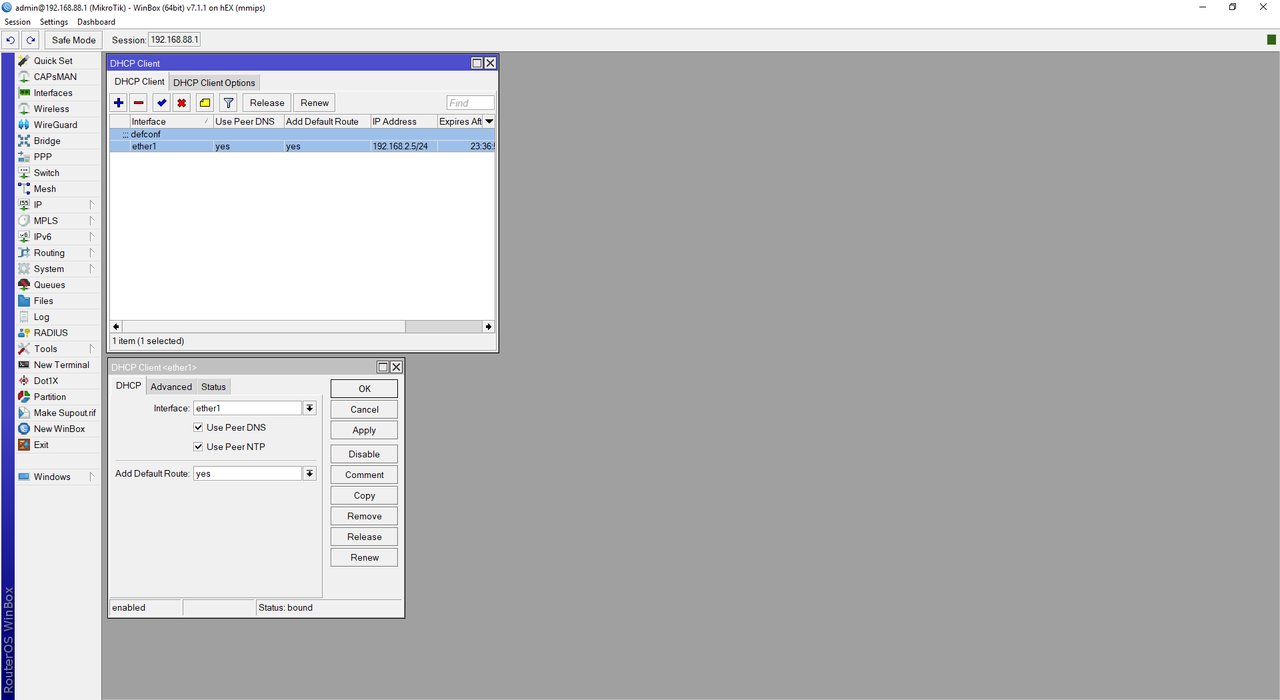Open the Dashboard menu

[x=96, y=22]
